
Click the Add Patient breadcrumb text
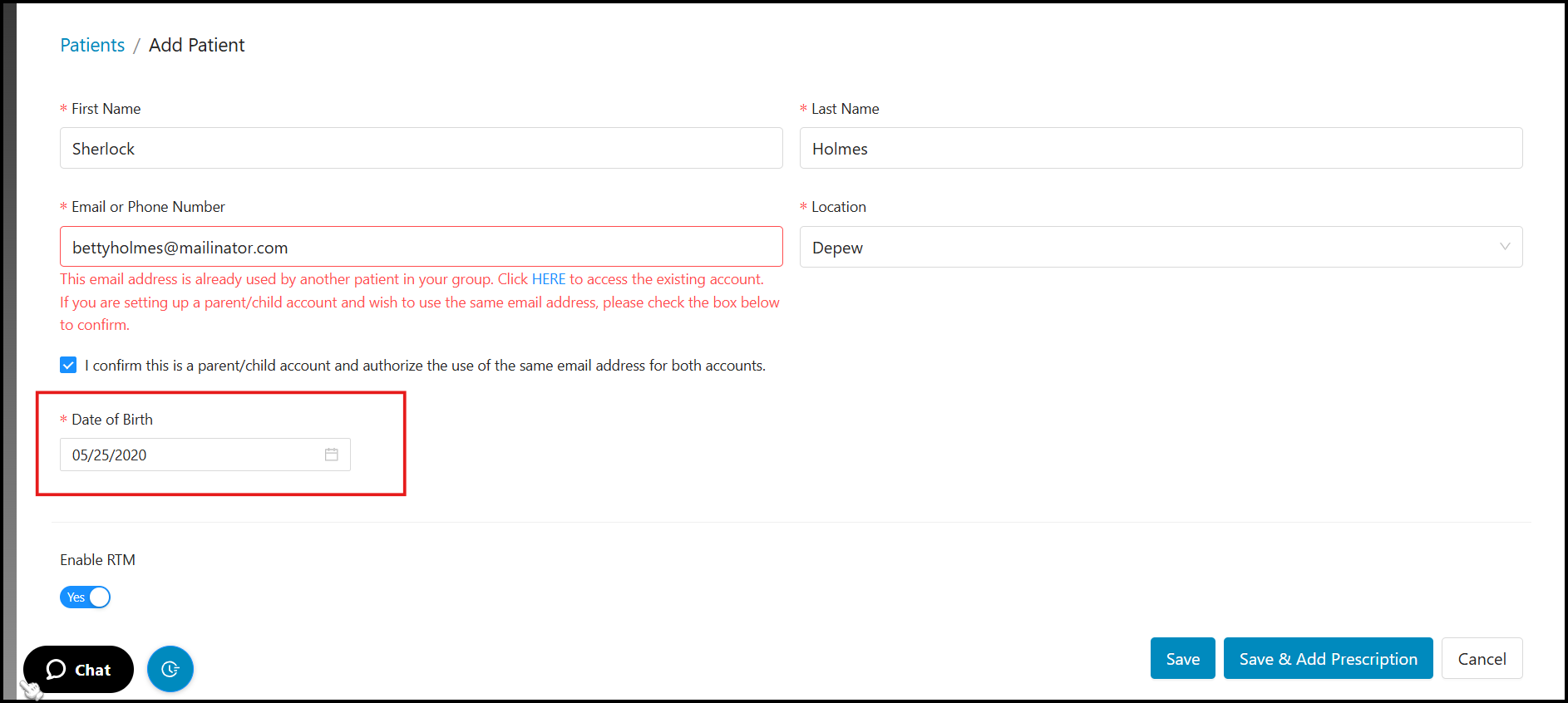197,45
